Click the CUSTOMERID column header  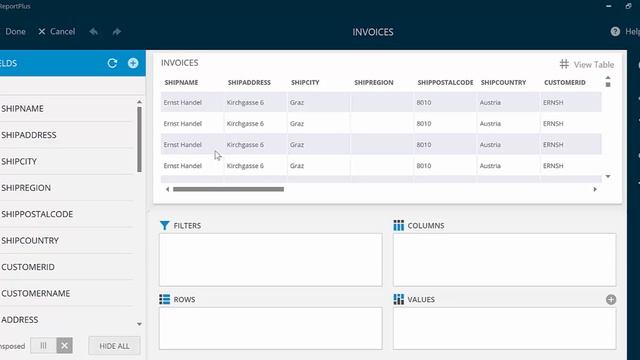[564, 82]
